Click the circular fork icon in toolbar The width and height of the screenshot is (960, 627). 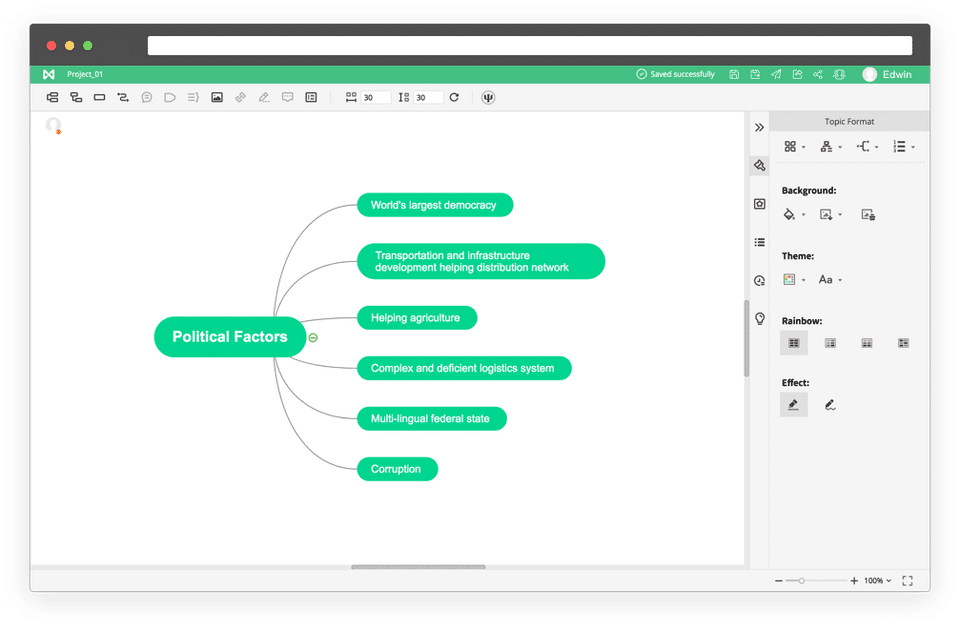(x=488, y=97)
